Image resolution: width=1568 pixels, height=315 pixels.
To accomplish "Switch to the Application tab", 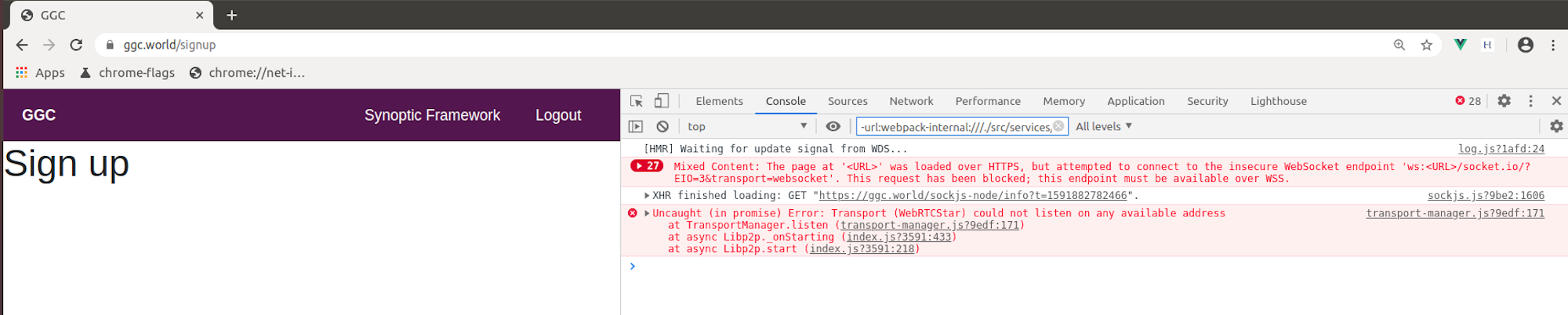I will pyautogui.click(x=1136, y=101).
